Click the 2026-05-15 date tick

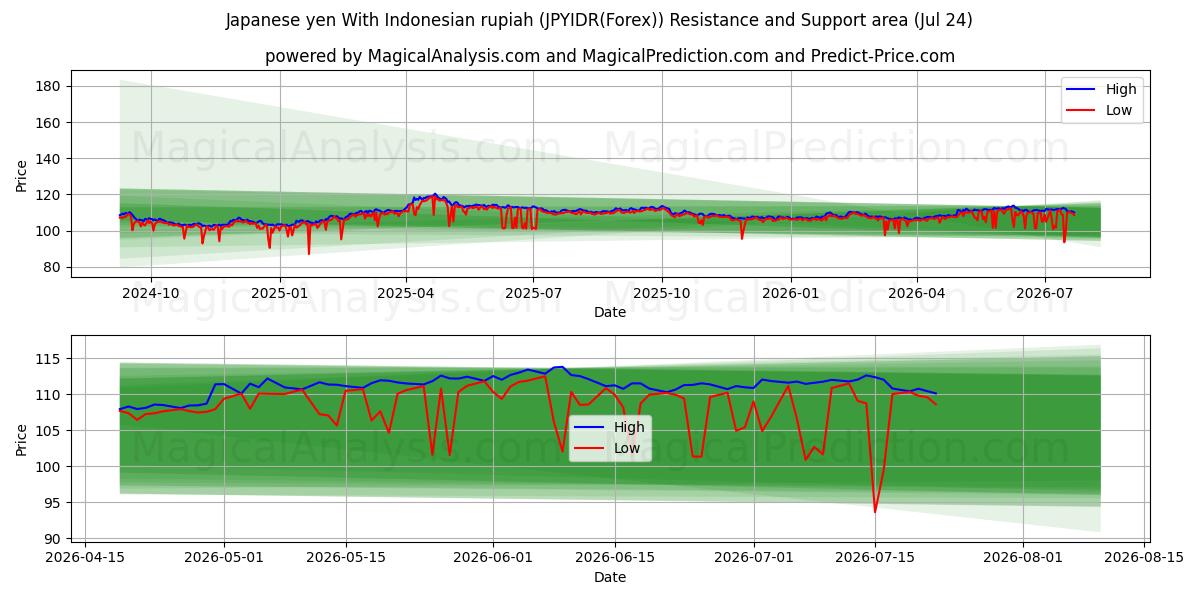point(346,557)
